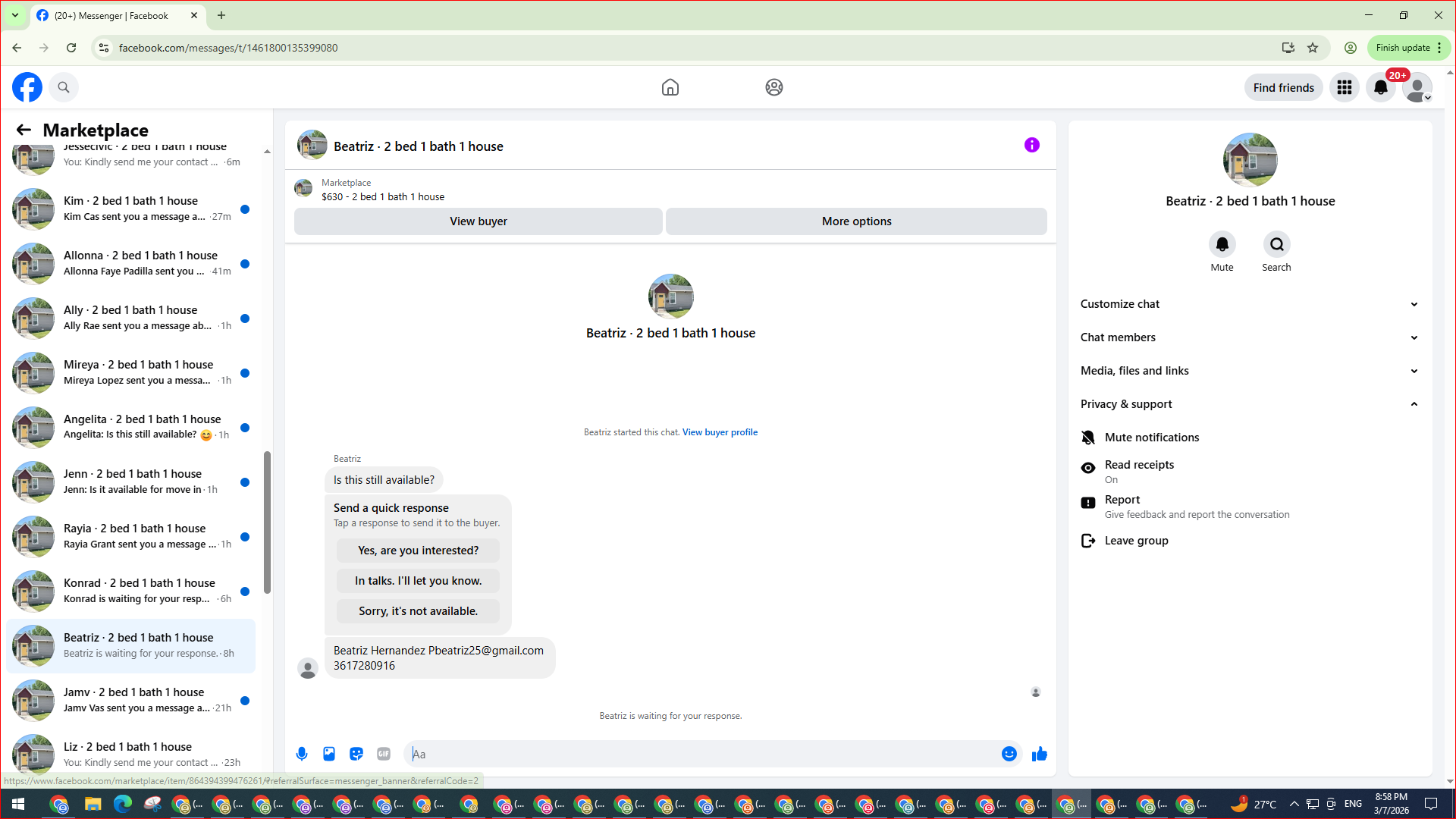This screenshot has width=1456, height=819.
Task: Reload the browser page
Action: click(x=71, y=48)
